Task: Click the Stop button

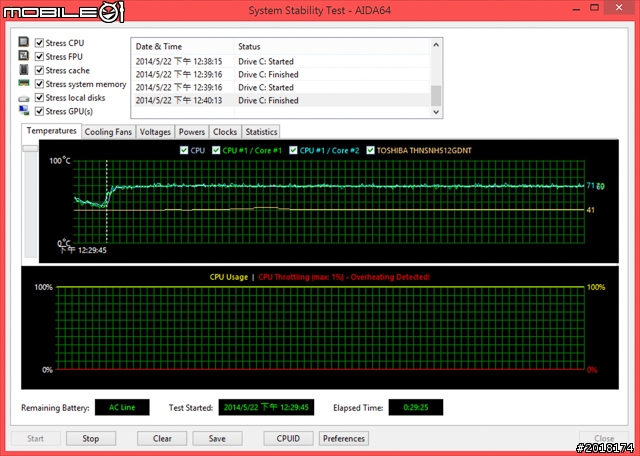Action: tap(91, 438)
